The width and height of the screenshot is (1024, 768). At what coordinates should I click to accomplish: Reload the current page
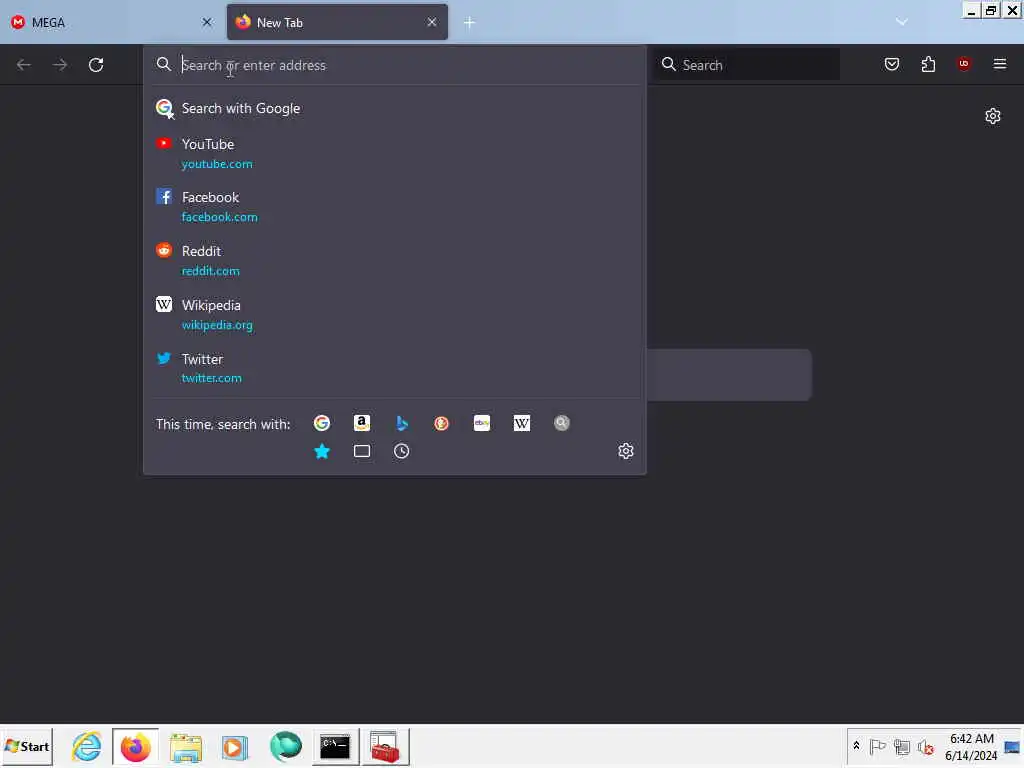(x=96, y=65)
